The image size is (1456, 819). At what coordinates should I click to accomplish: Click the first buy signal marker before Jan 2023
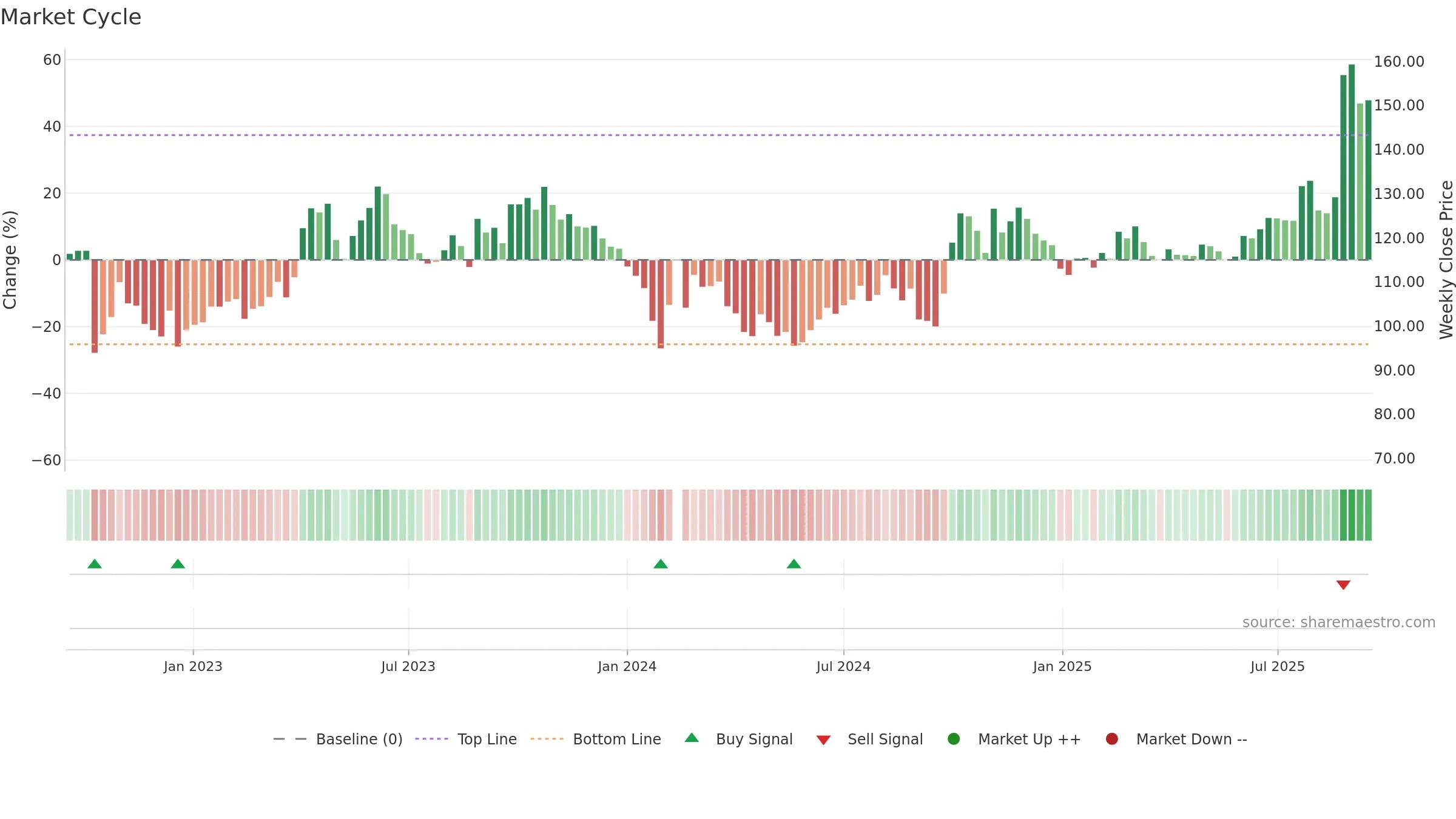point(95,564)
